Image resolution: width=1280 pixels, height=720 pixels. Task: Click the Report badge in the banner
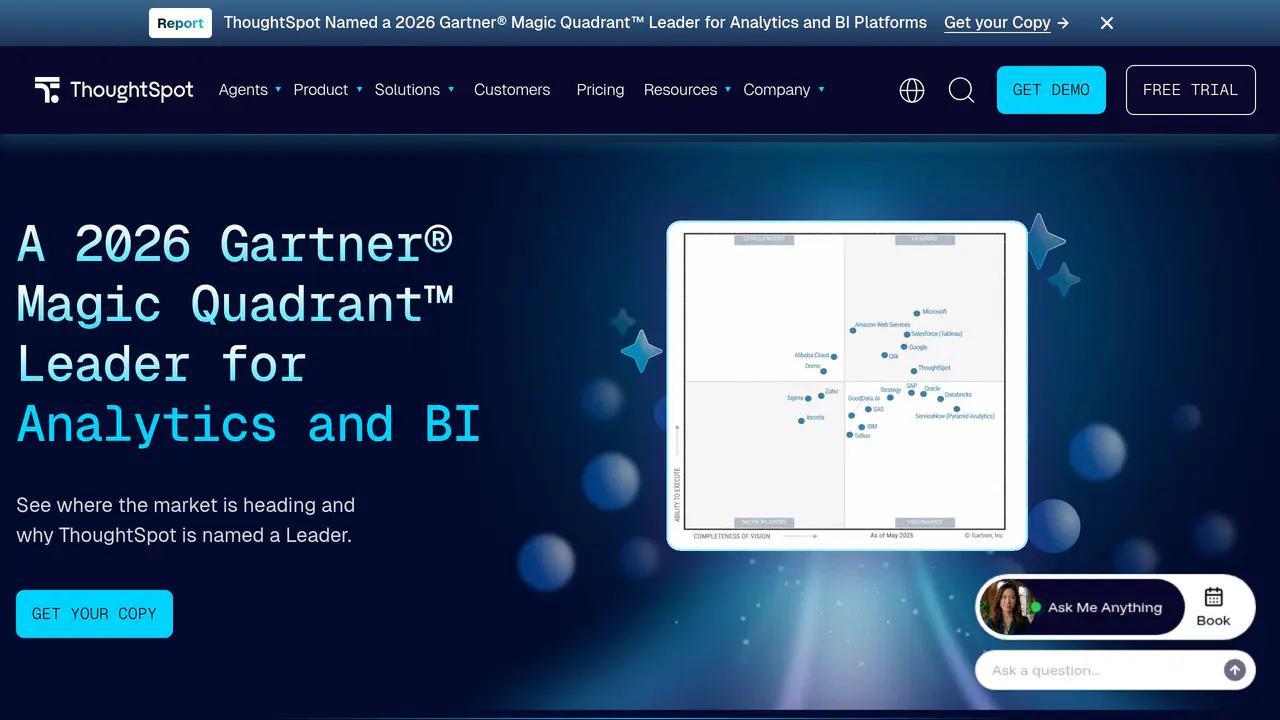click(x=180, y=23)
